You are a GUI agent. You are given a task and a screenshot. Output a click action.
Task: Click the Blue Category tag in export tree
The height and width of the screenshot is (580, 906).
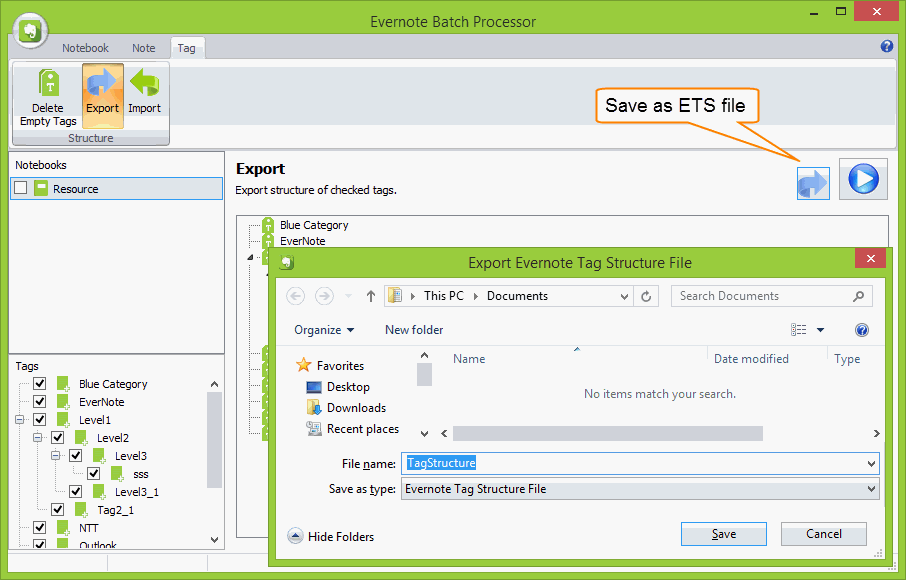(314, 225)
